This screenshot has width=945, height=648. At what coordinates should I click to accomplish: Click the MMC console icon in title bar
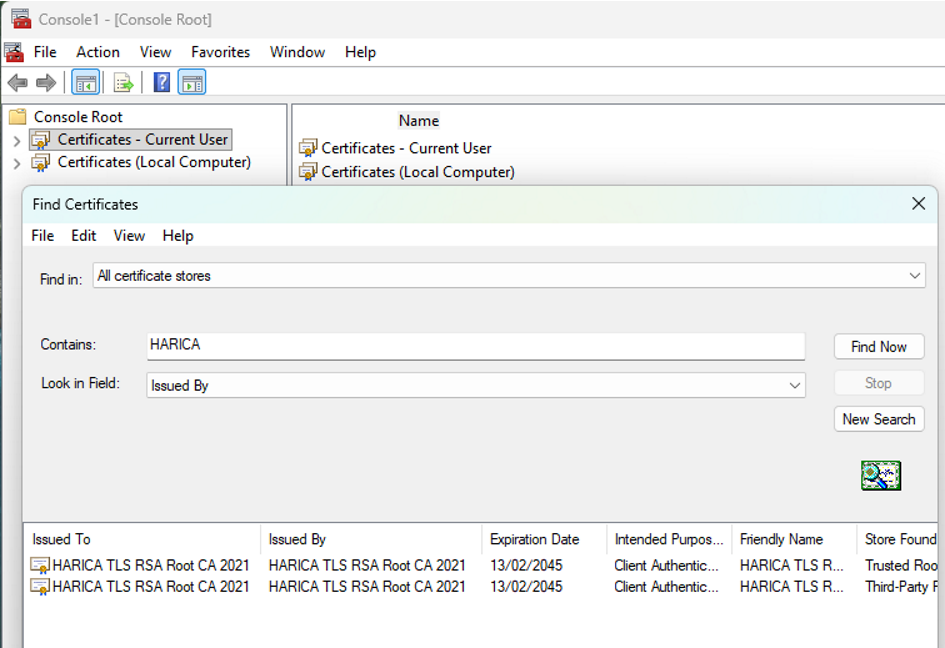(x=21, y=19)
